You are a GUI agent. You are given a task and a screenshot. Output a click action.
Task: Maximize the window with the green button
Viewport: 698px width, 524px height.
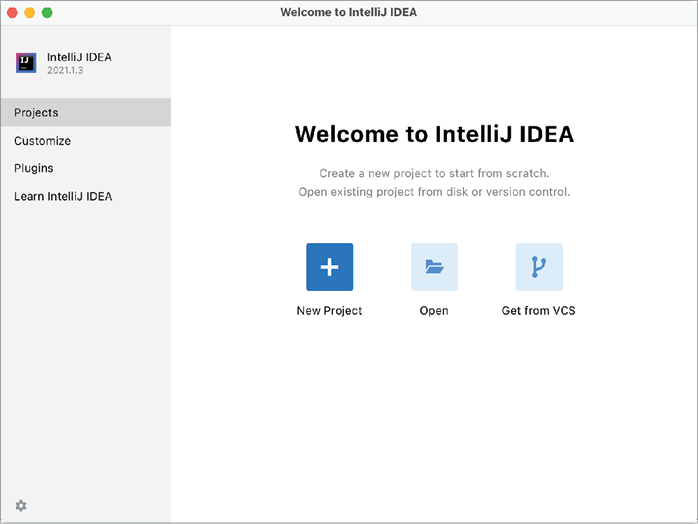[47, 12]
